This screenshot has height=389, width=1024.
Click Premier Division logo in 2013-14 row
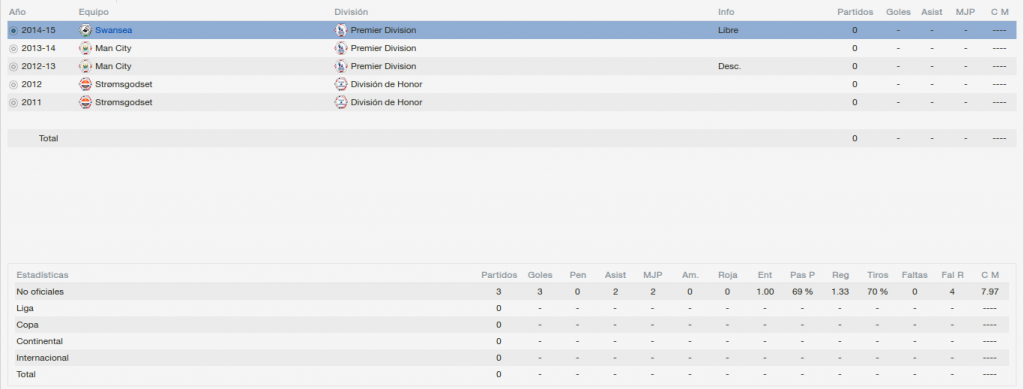coord(341,48)
